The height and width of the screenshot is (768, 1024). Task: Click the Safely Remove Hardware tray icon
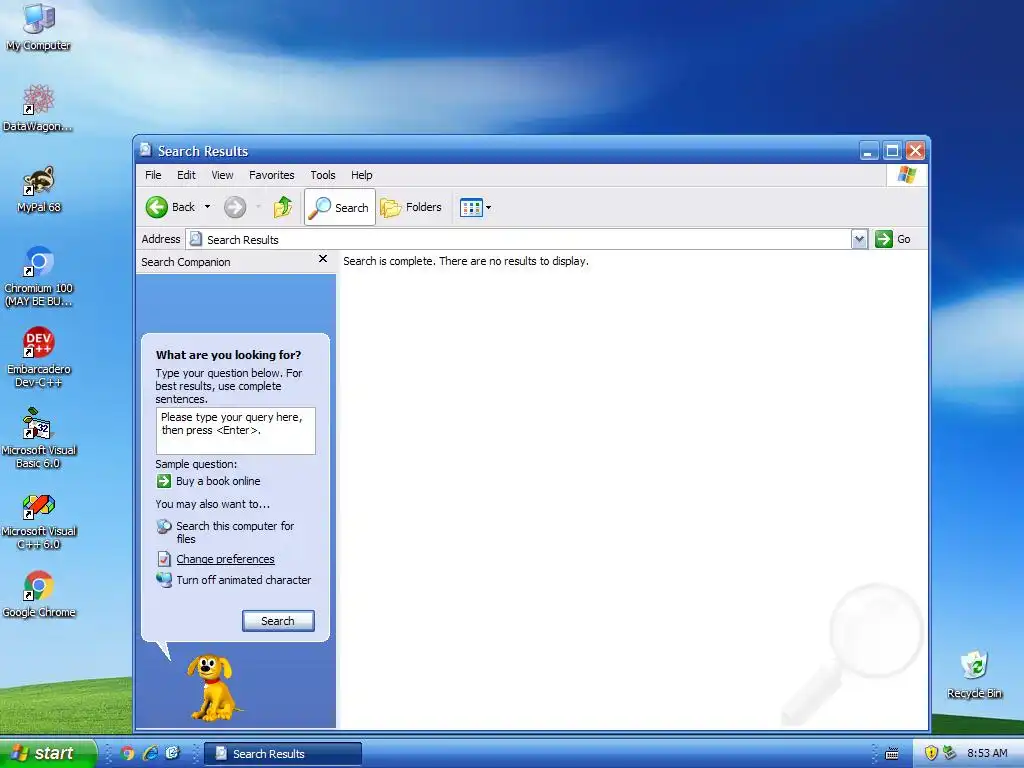pos(949,753)
